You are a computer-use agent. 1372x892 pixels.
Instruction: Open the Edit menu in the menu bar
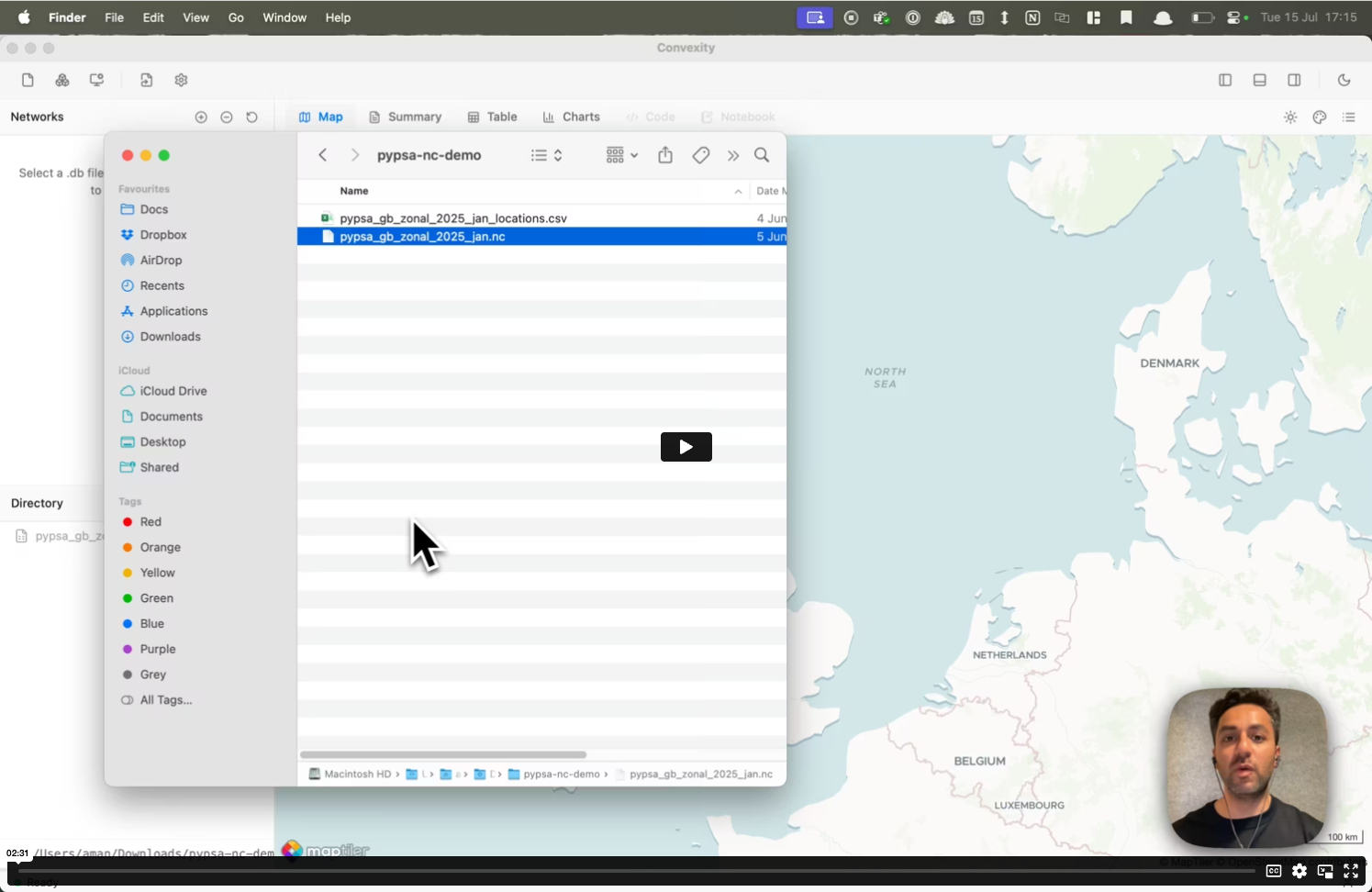coord(153,17)
